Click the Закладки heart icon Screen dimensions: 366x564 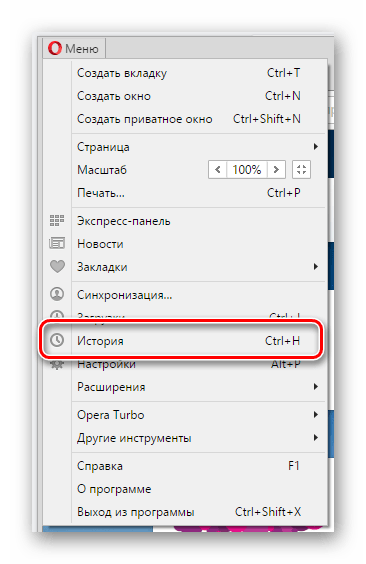click(57, 267)
